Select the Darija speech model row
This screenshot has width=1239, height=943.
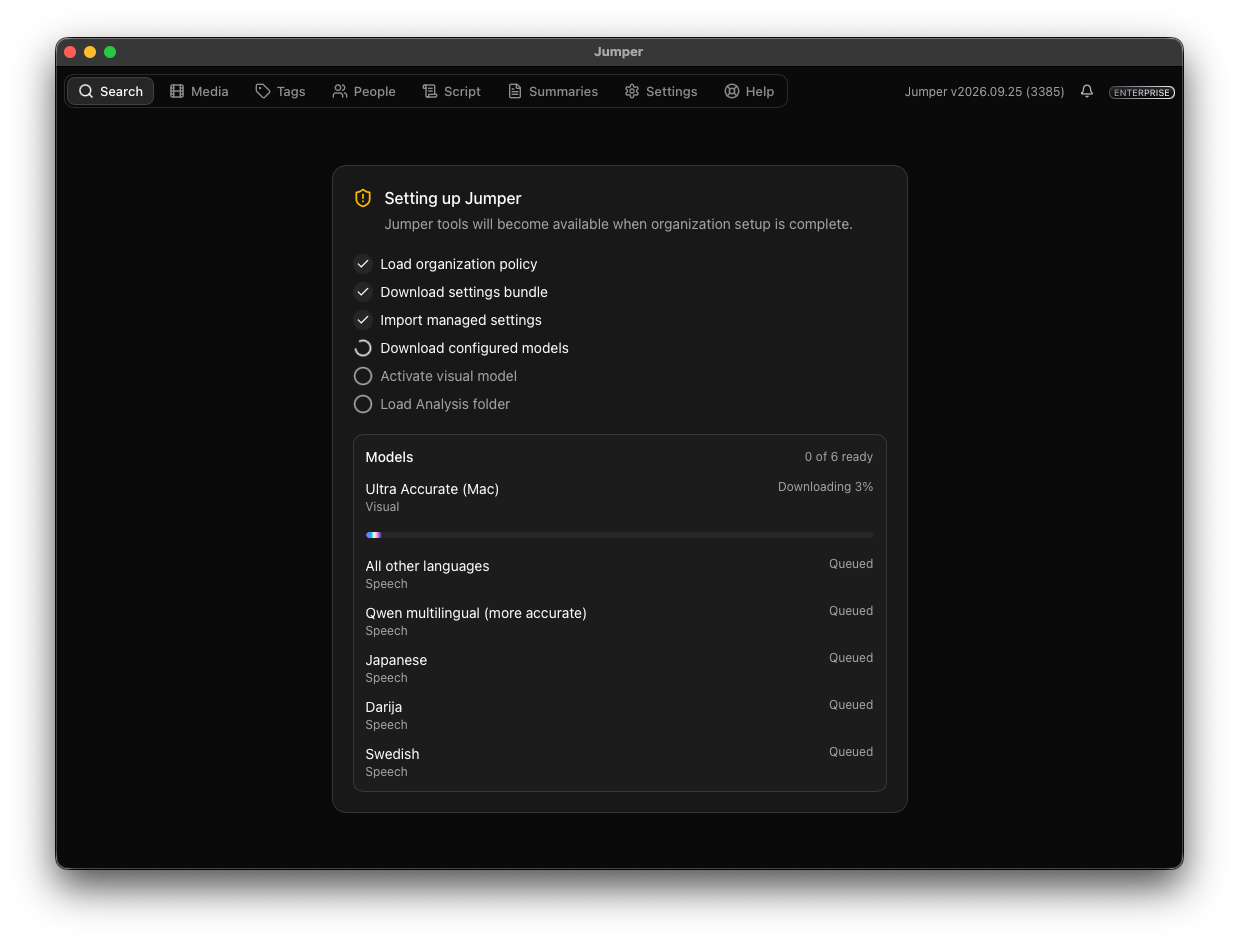[x=619, y=715]
